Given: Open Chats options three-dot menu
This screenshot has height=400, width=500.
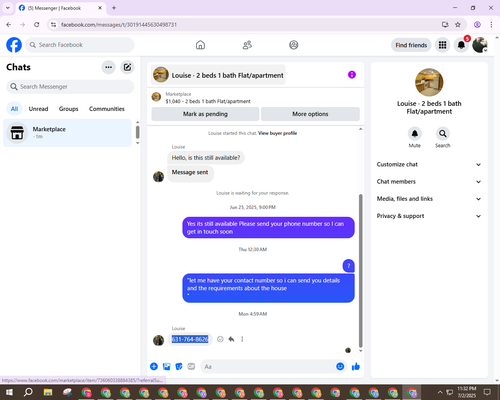Looking at the screenshot, I should [x=108, y=67].
